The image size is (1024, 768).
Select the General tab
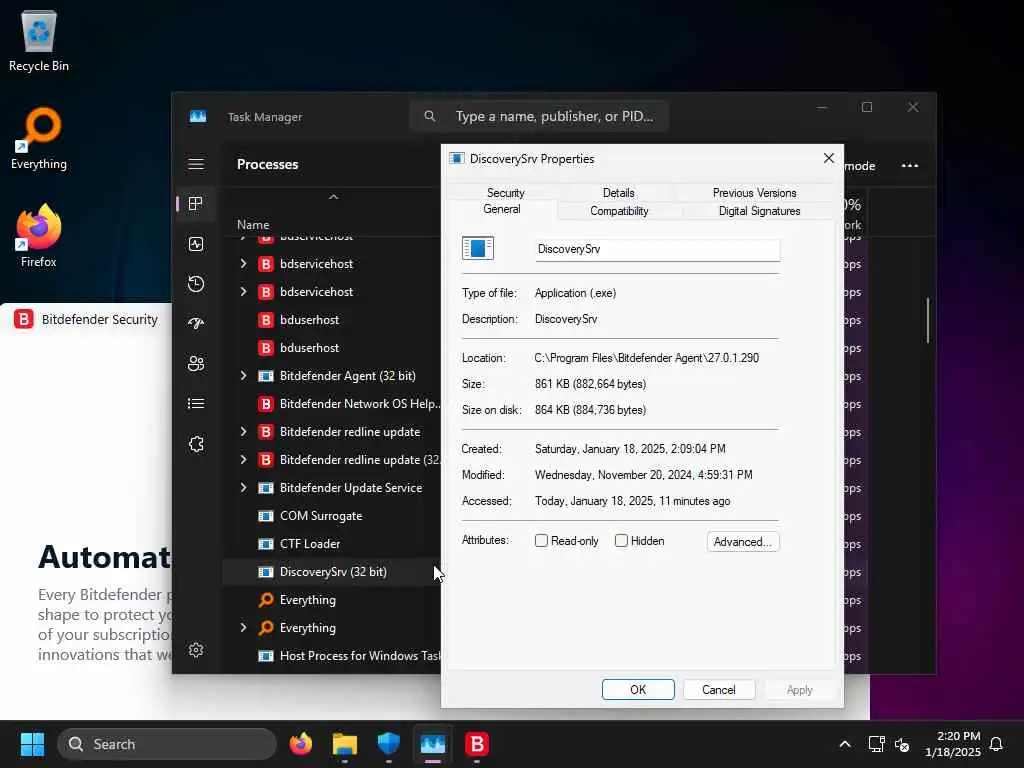[x=502, y=209]
